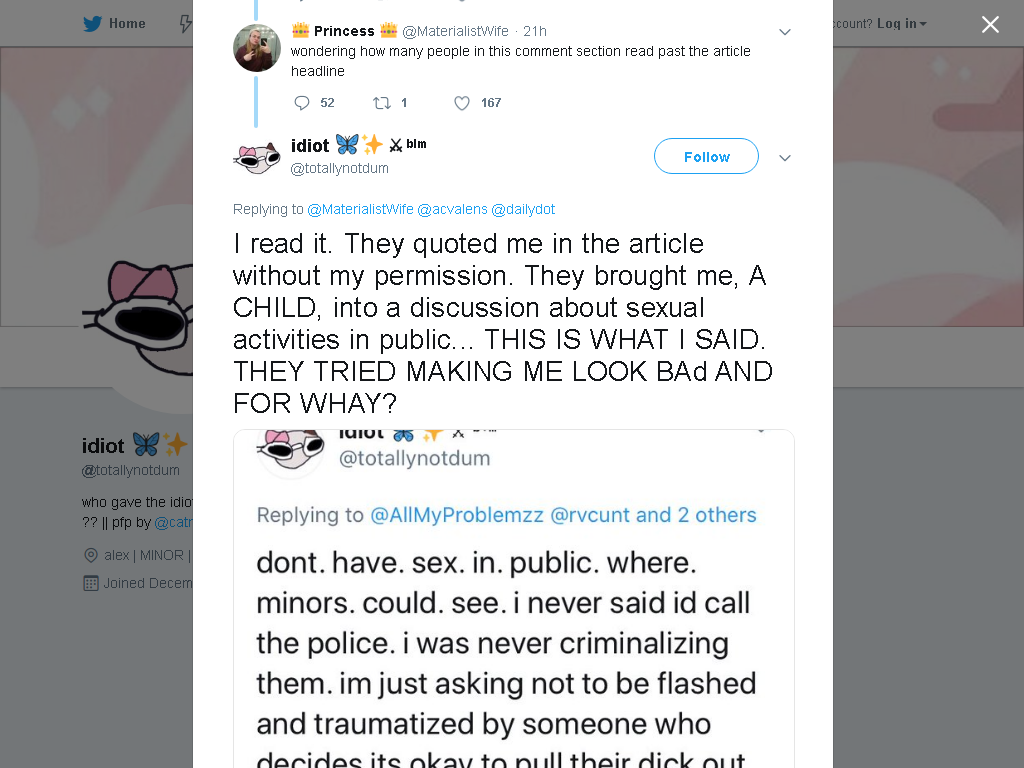Click the Twitter bird Home icon

point(93,23)
